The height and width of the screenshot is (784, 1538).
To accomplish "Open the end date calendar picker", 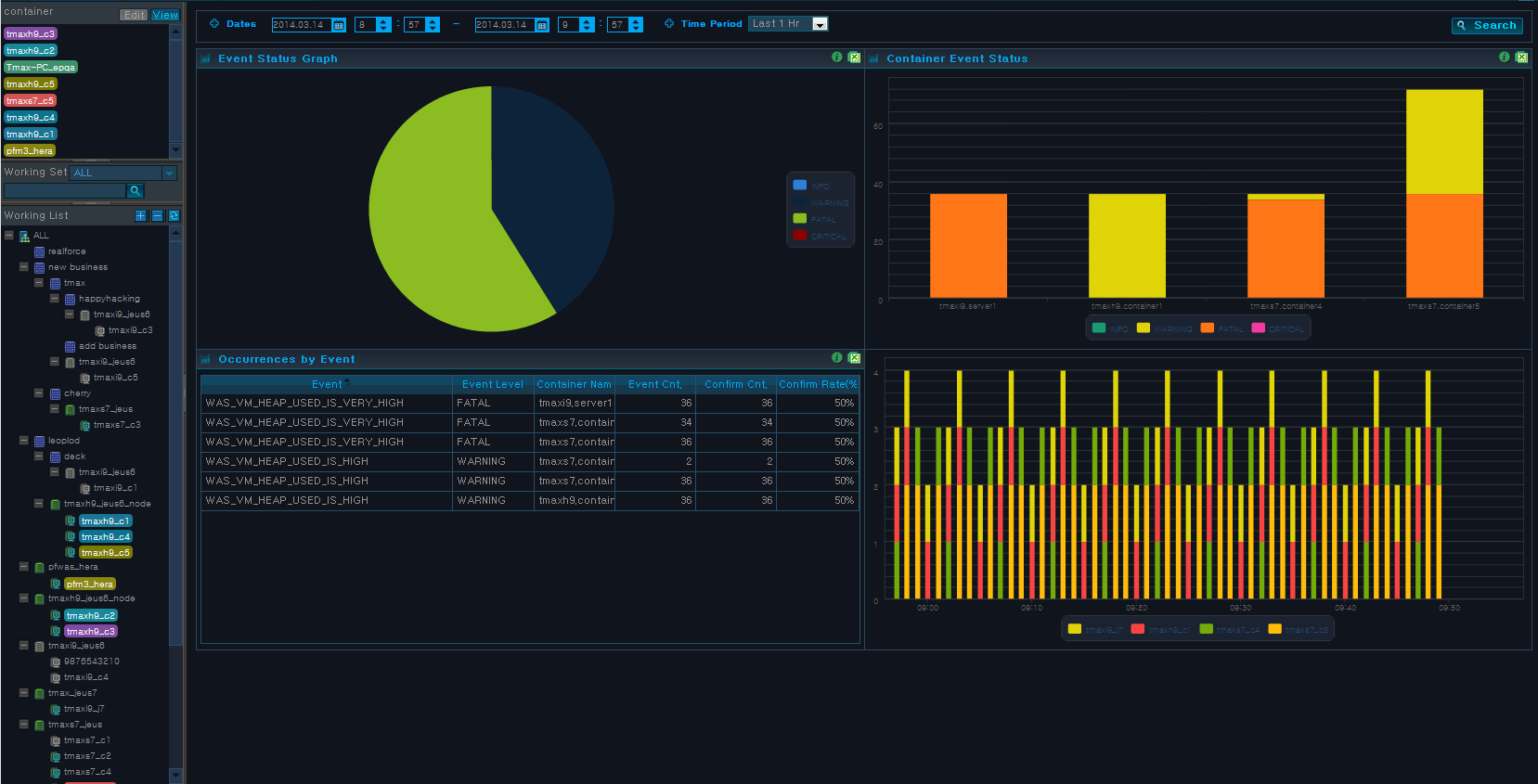I will click(542, 25).
